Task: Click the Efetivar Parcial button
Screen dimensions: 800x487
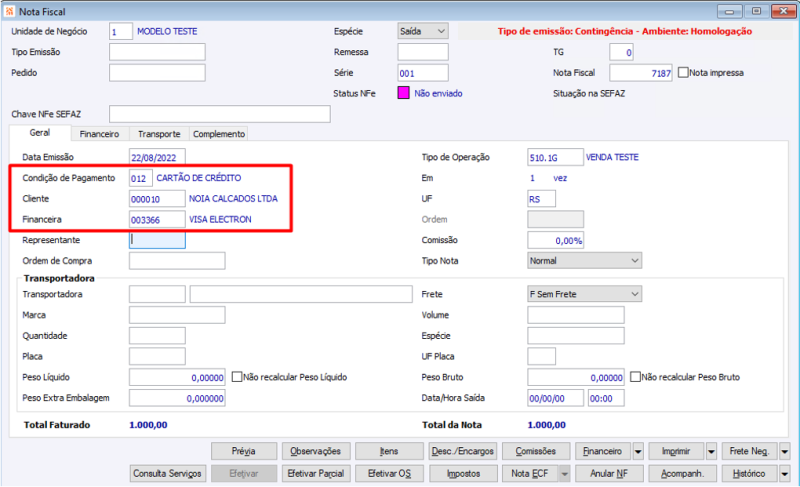Action: [316, 473]
